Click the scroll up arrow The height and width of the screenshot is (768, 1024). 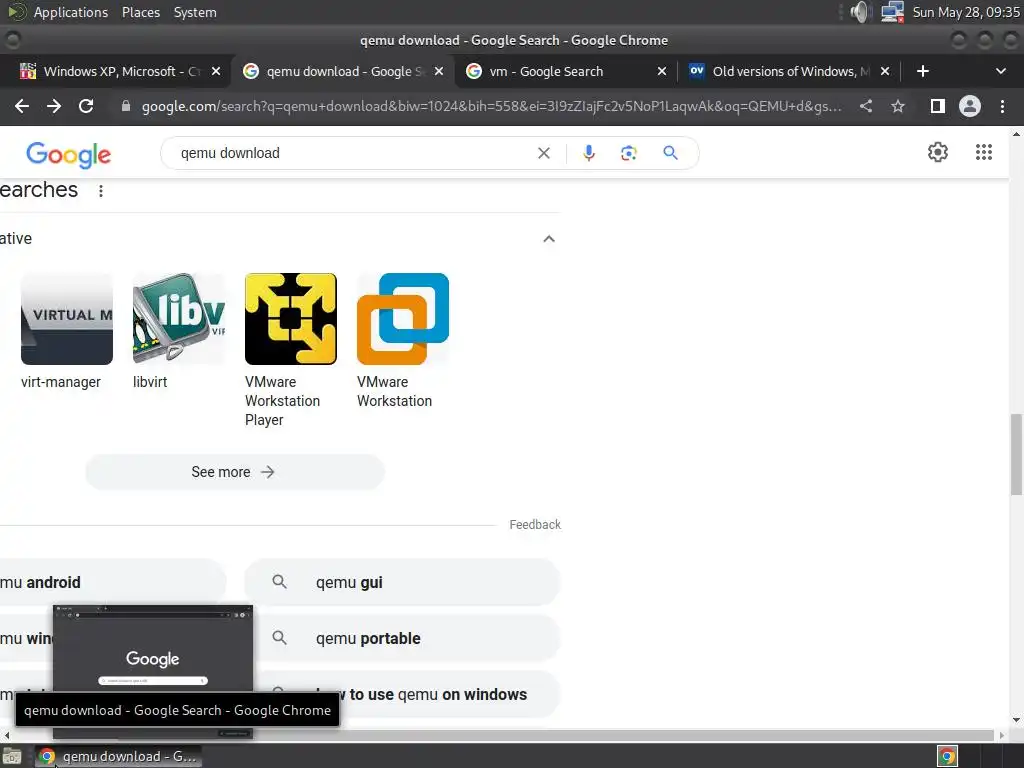pos(1016,133)
